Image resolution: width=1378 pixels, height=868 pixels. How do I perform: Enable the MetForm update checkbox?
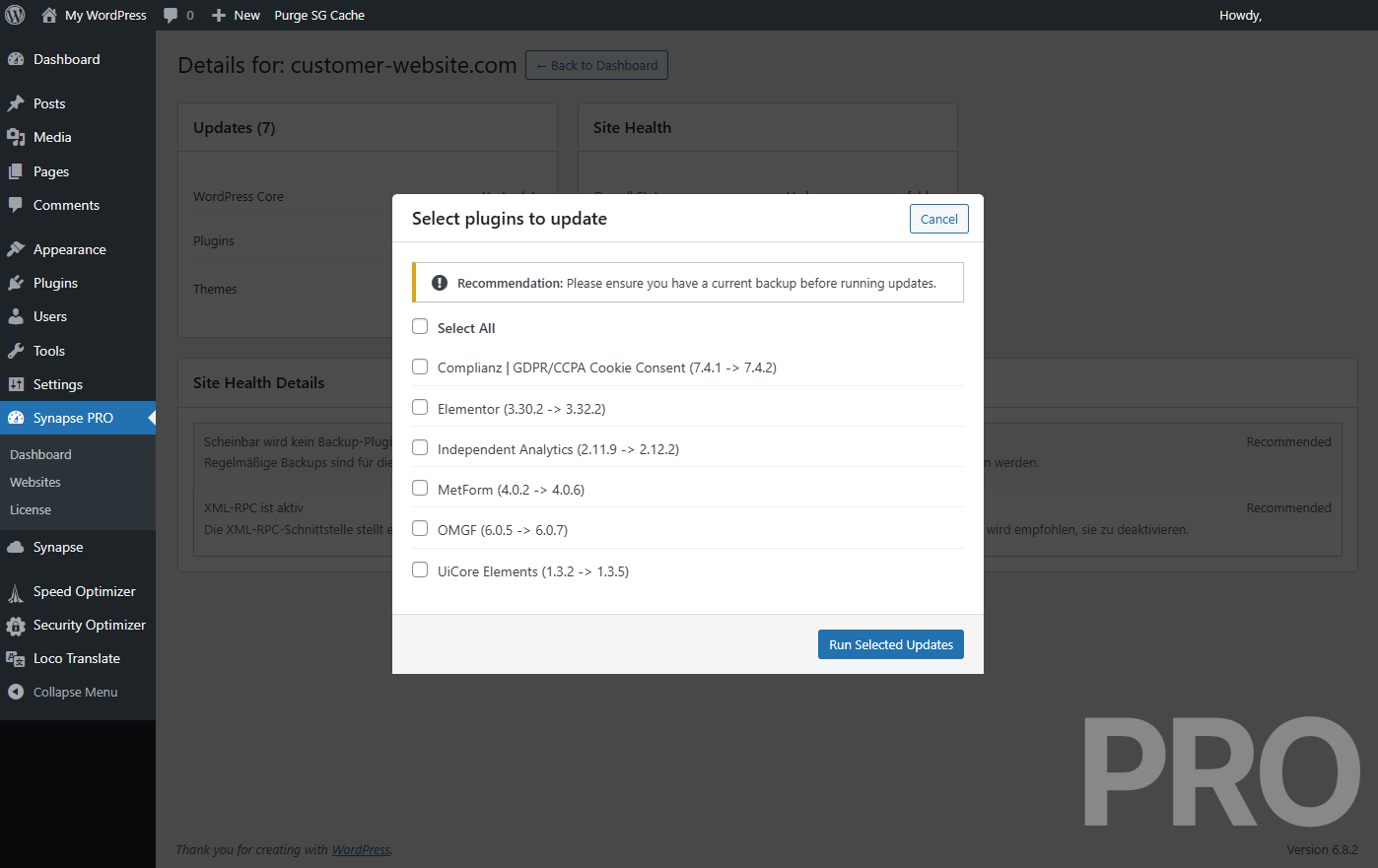click(x=420, y=488)
